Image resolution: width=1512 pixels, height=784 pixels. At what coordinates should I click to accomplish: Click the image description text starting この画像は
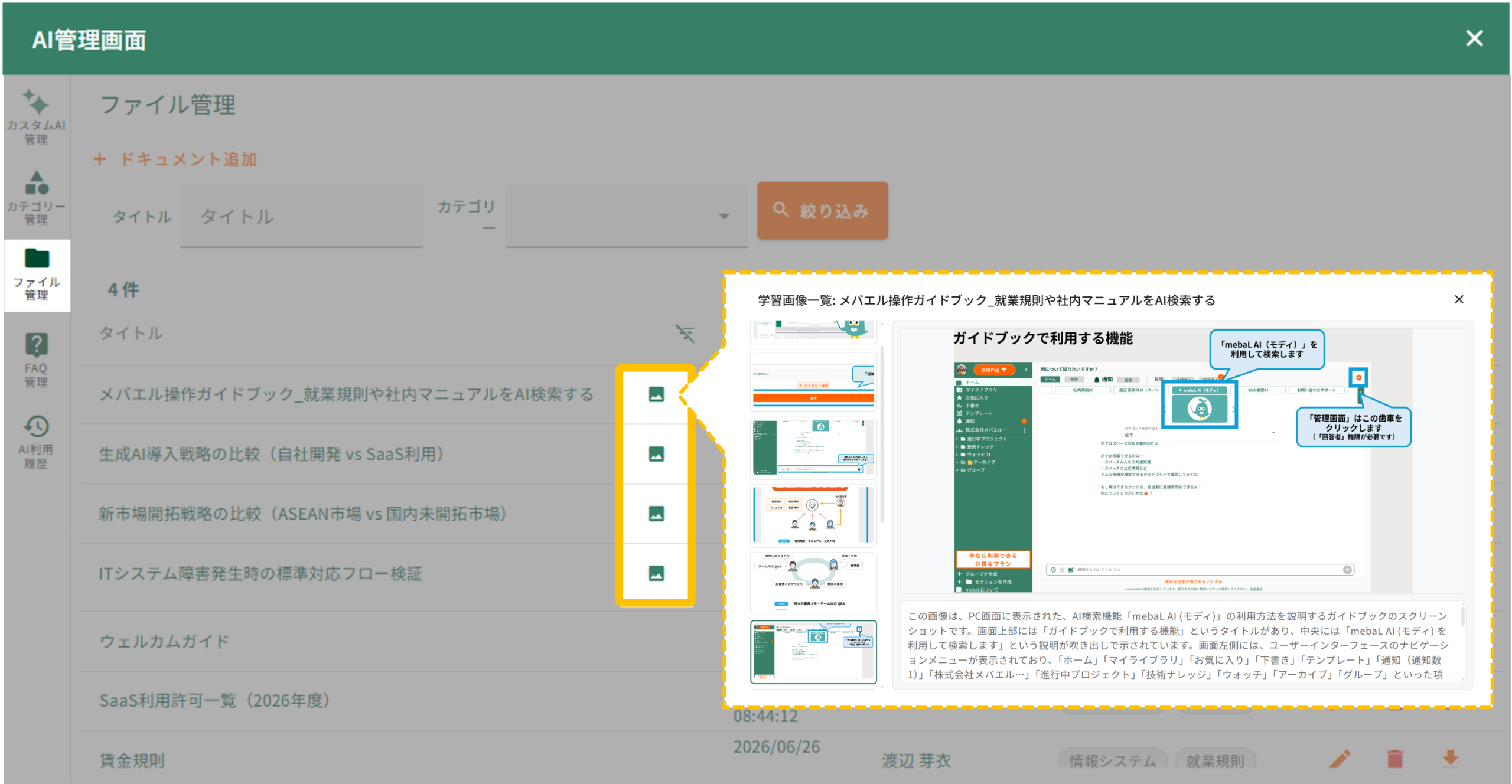pos(1178,645)
